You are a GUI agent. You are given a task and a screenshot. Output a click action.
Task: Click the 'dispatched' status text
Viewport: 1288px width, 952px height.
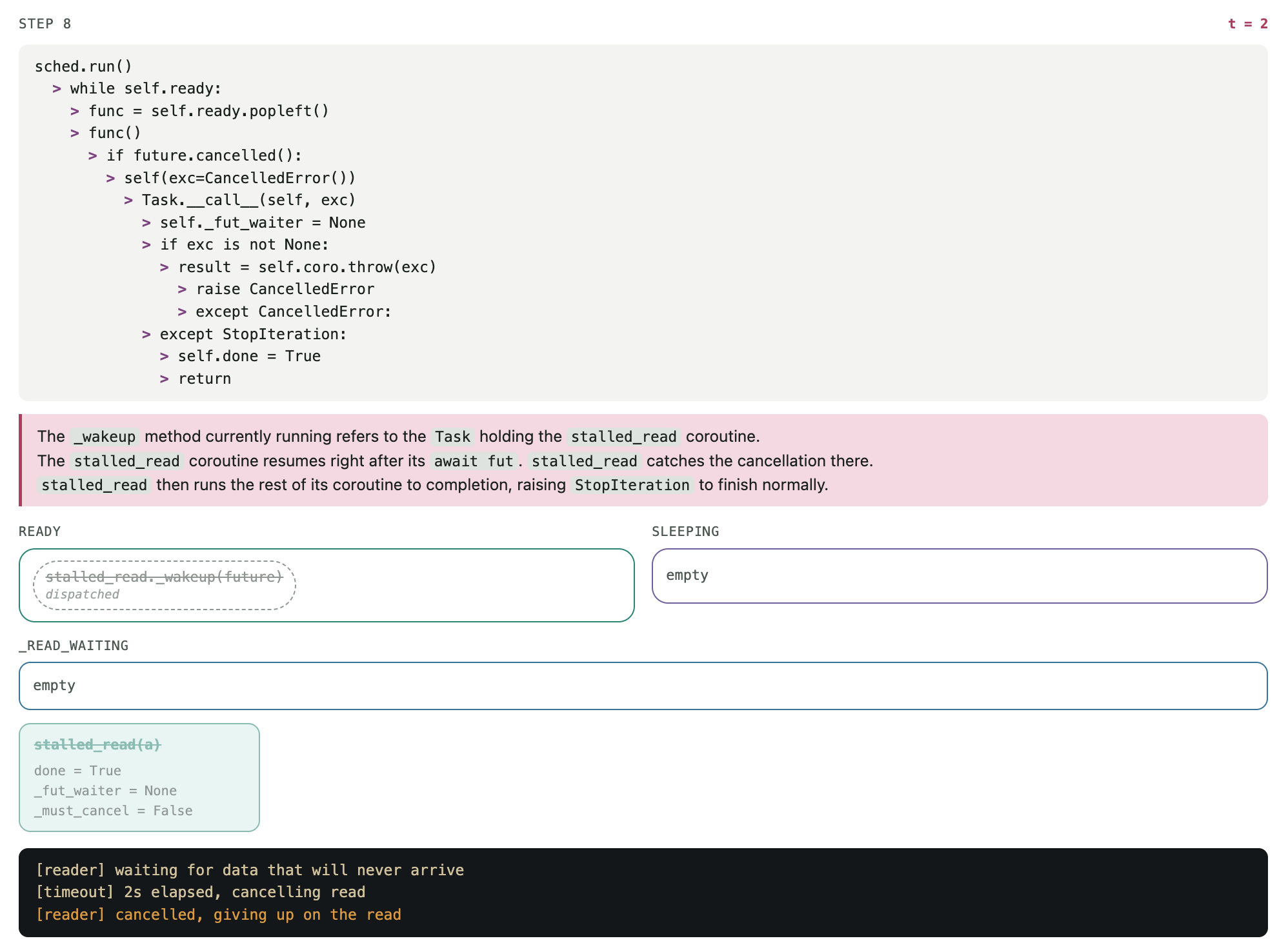coord(83,594)
